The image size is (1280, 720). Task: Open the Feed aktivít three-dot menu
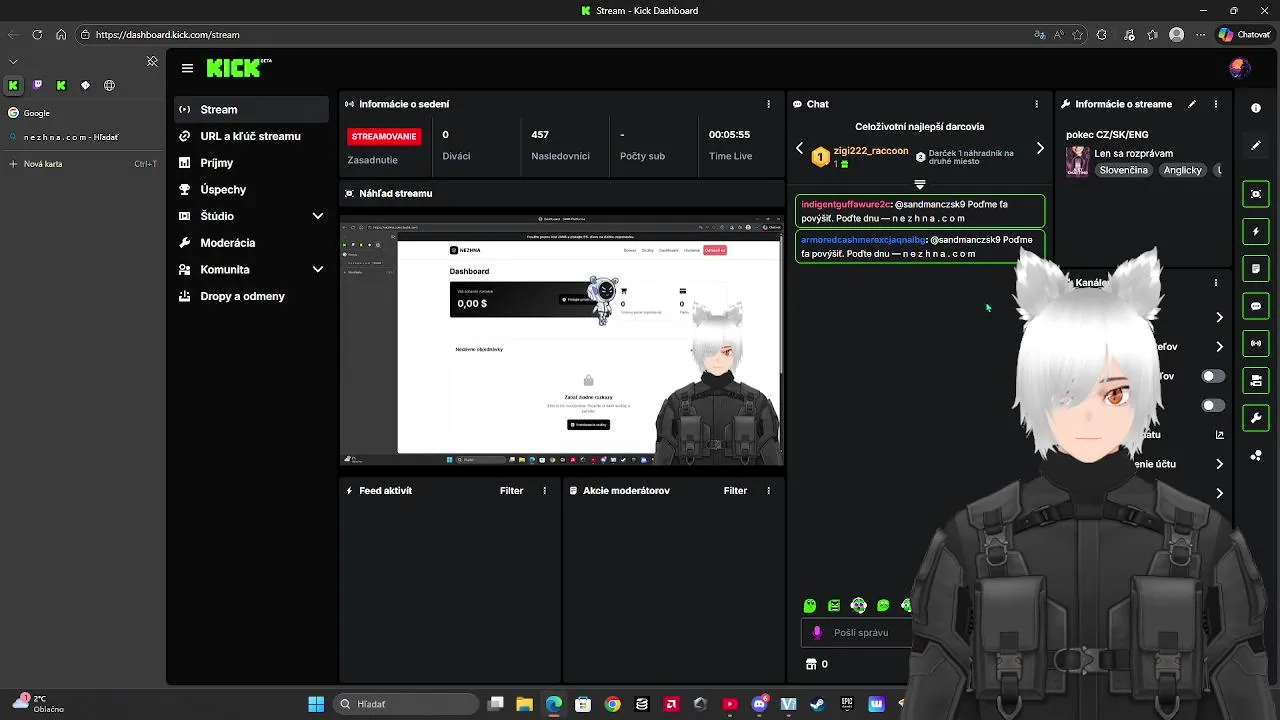point(544,491)
